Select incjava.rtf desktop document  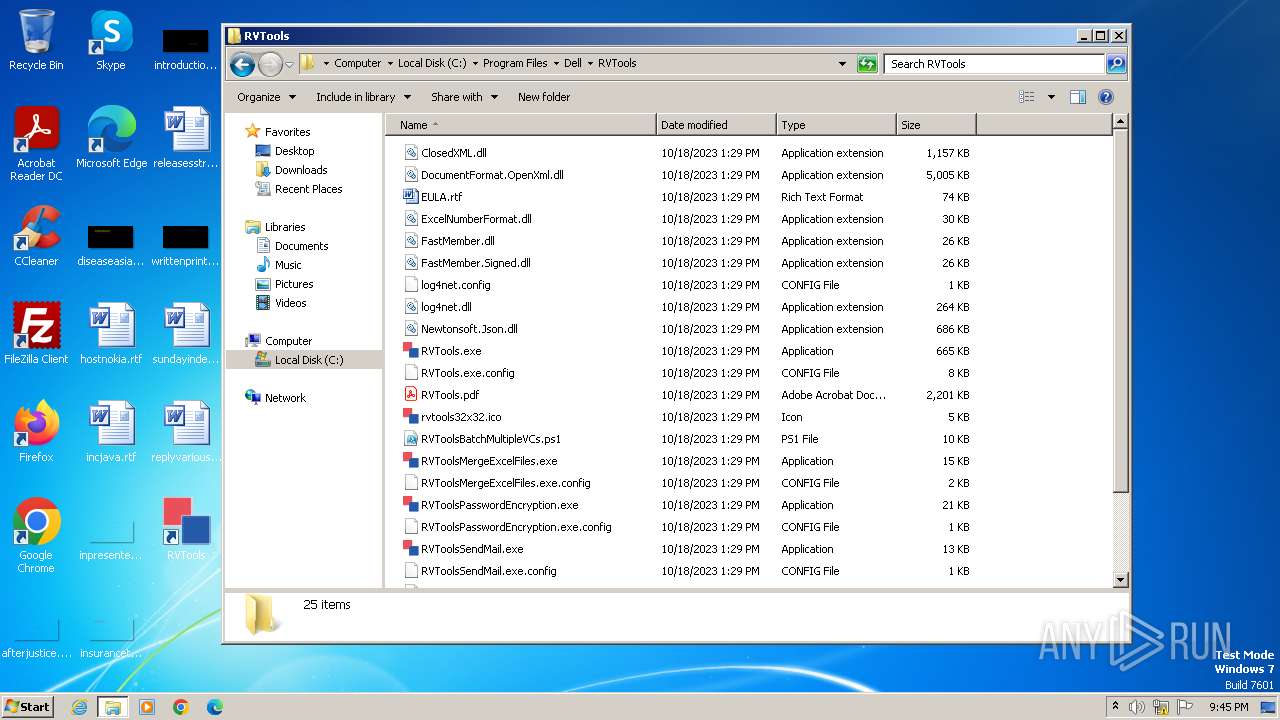(x=111, y=432)
